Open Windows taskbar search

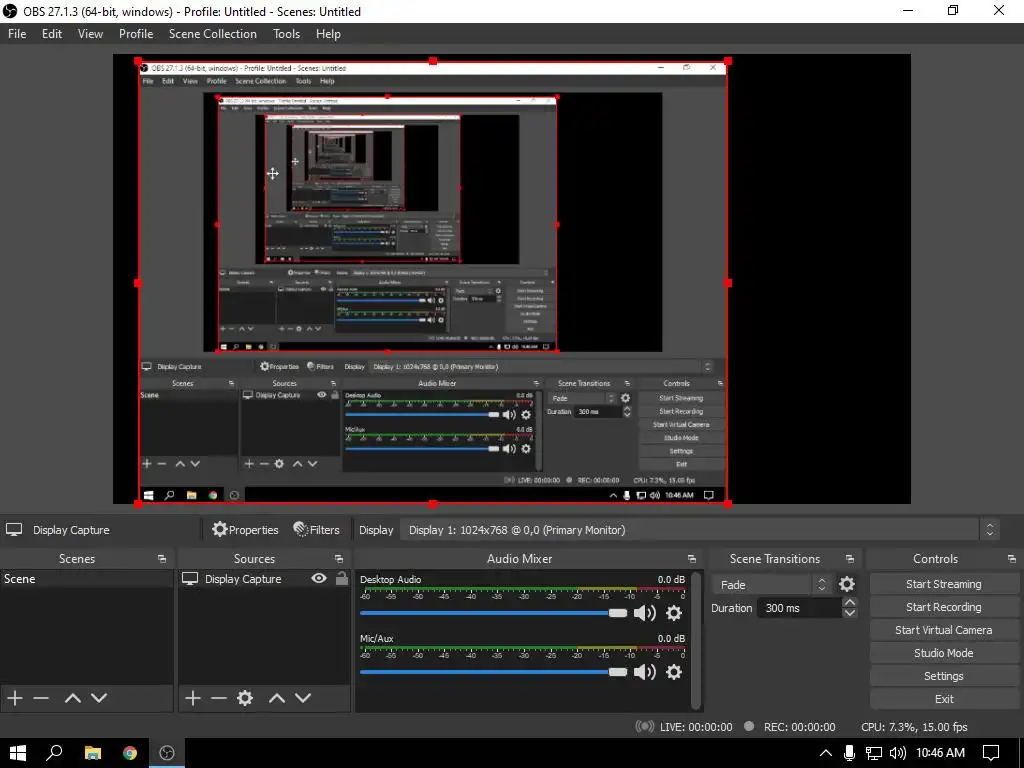point(55,753)
